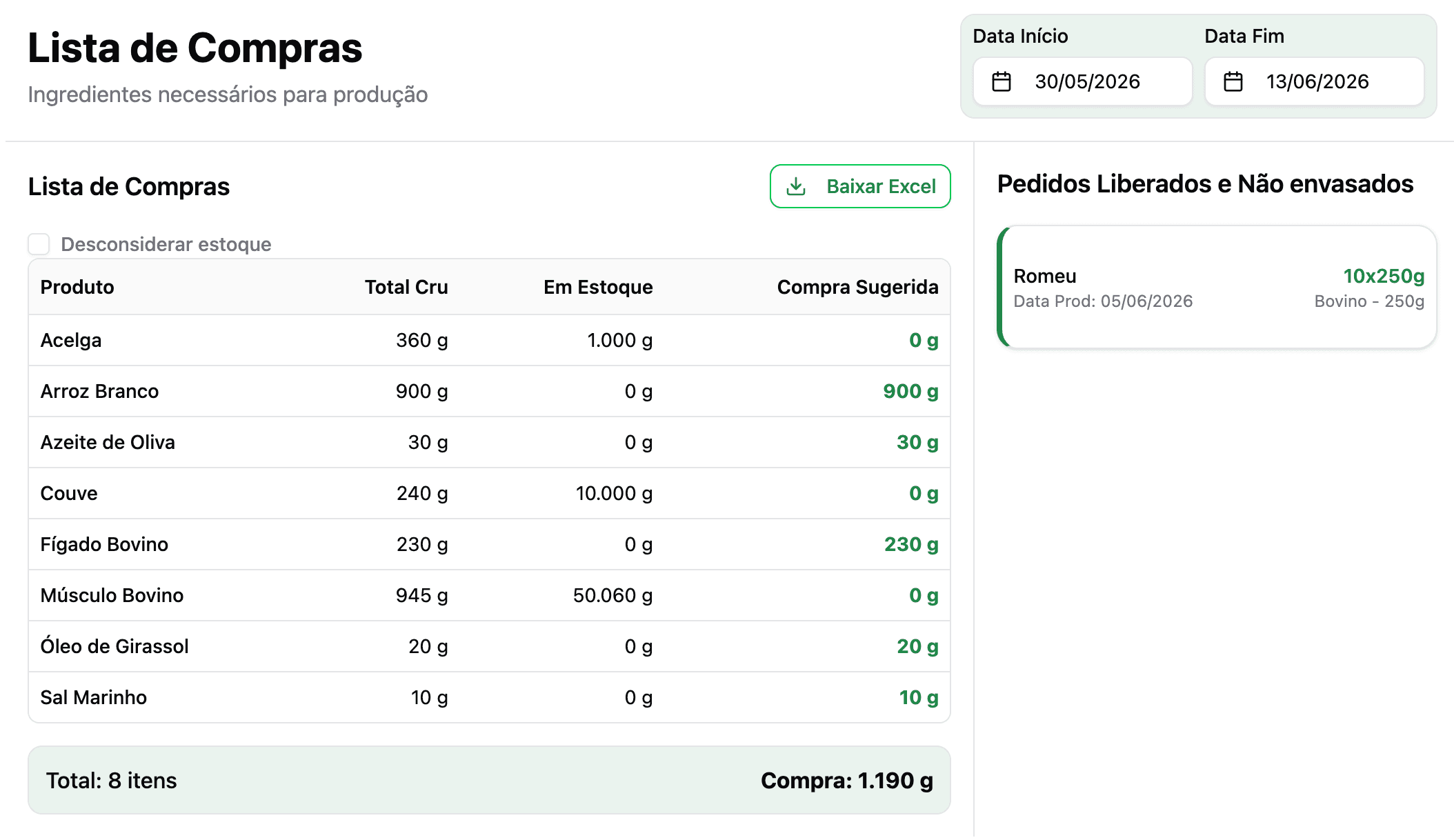Click the Compra: 1.190 g summary

[x=847, y=780]
